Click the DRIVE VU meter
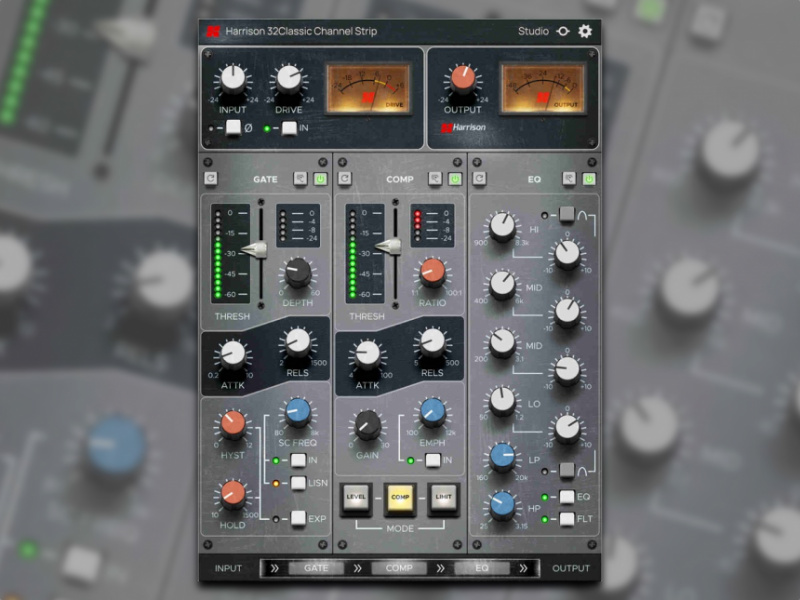Screen dimensions: 800x600 368,88
